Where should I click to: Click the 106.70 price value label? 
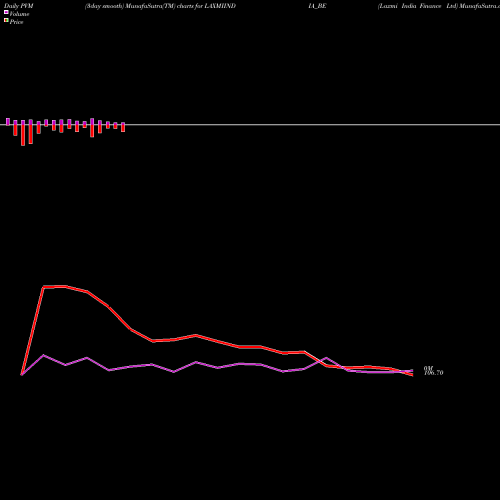433,373
